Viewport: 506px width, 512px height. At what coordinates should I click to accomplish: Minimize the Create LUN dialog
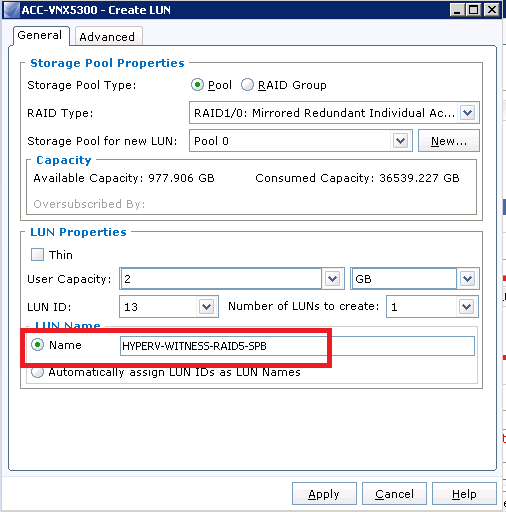[x=457, y=10]
